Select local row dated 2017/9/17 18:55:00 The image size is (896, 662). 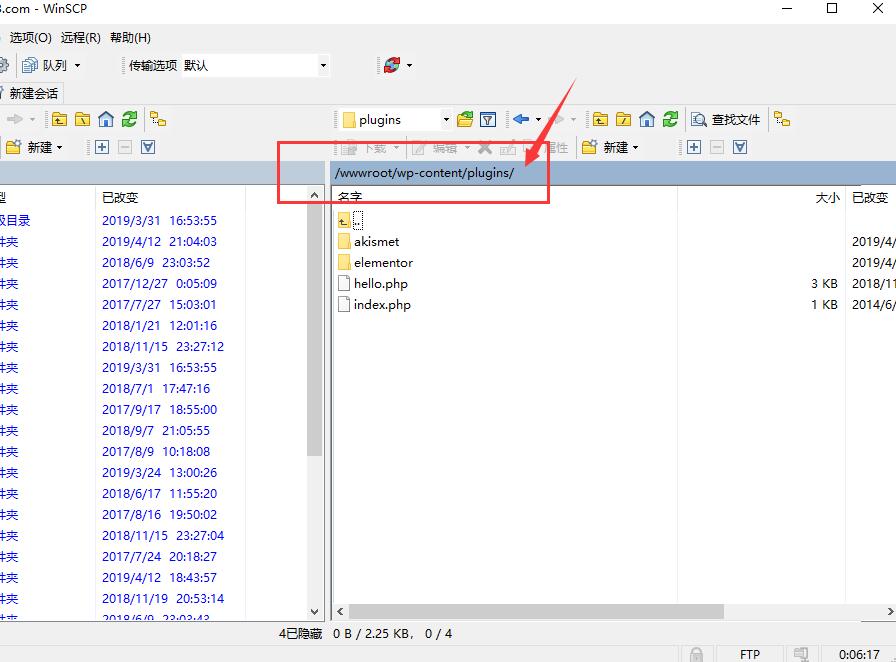(159, 410)
